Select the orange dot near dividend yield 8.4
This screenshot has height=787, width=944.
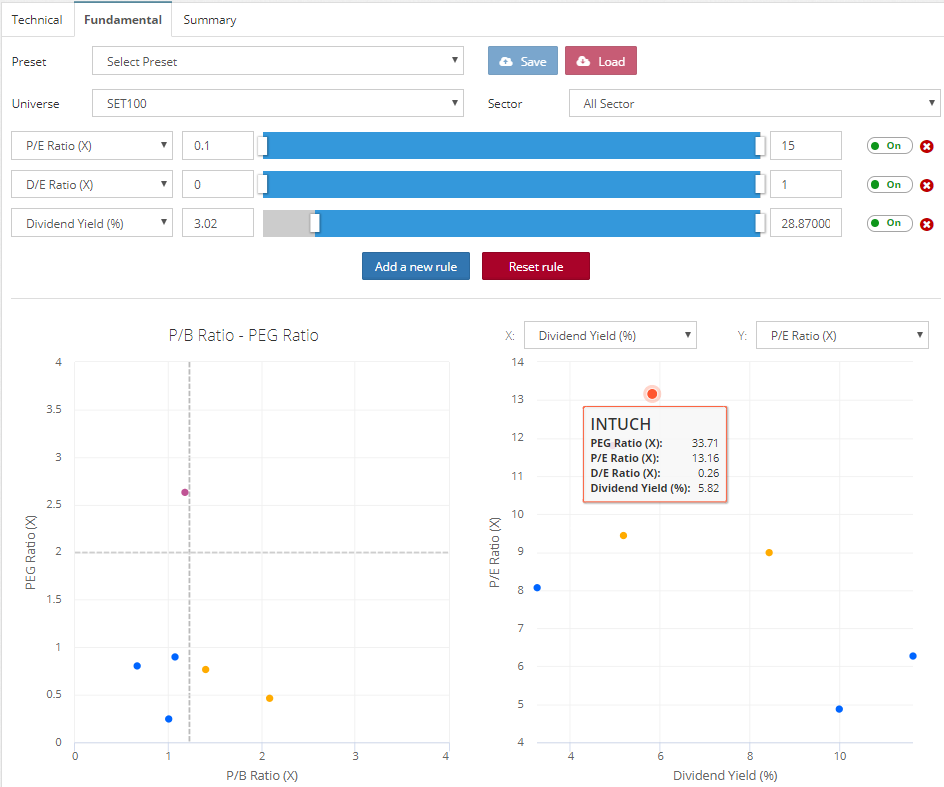tap(769, 552)
